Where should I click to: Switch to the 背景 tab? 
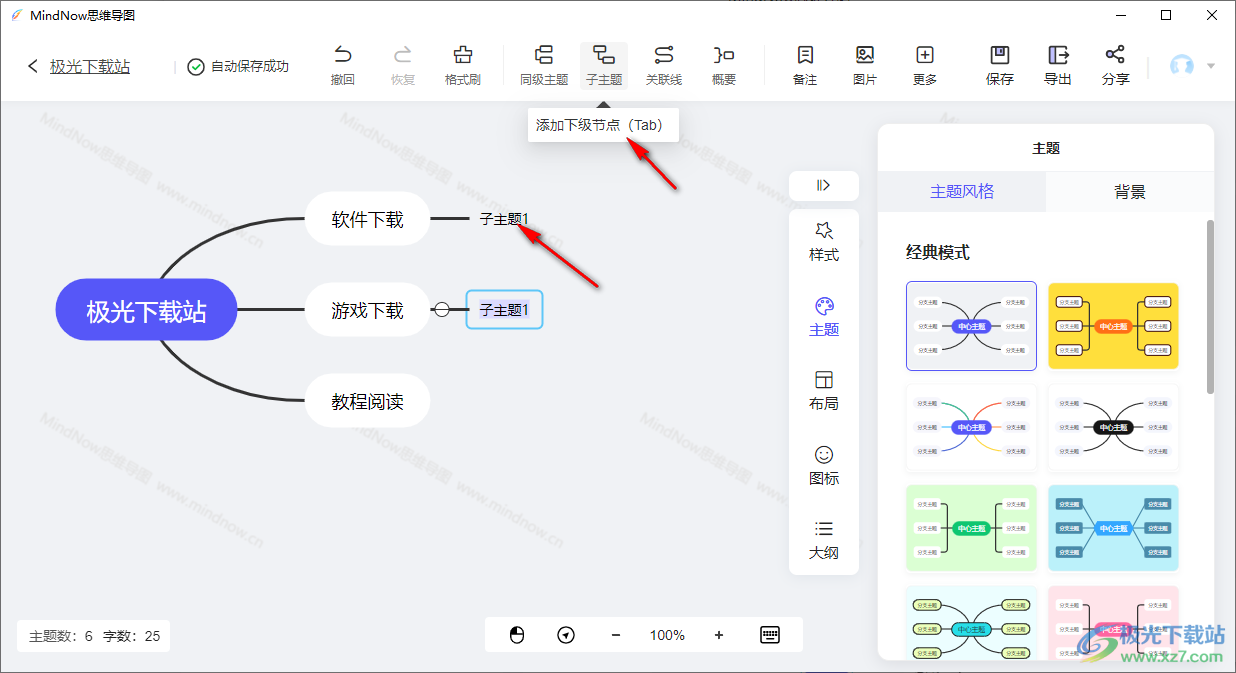pyautogui.click(x=1130, y=191)
